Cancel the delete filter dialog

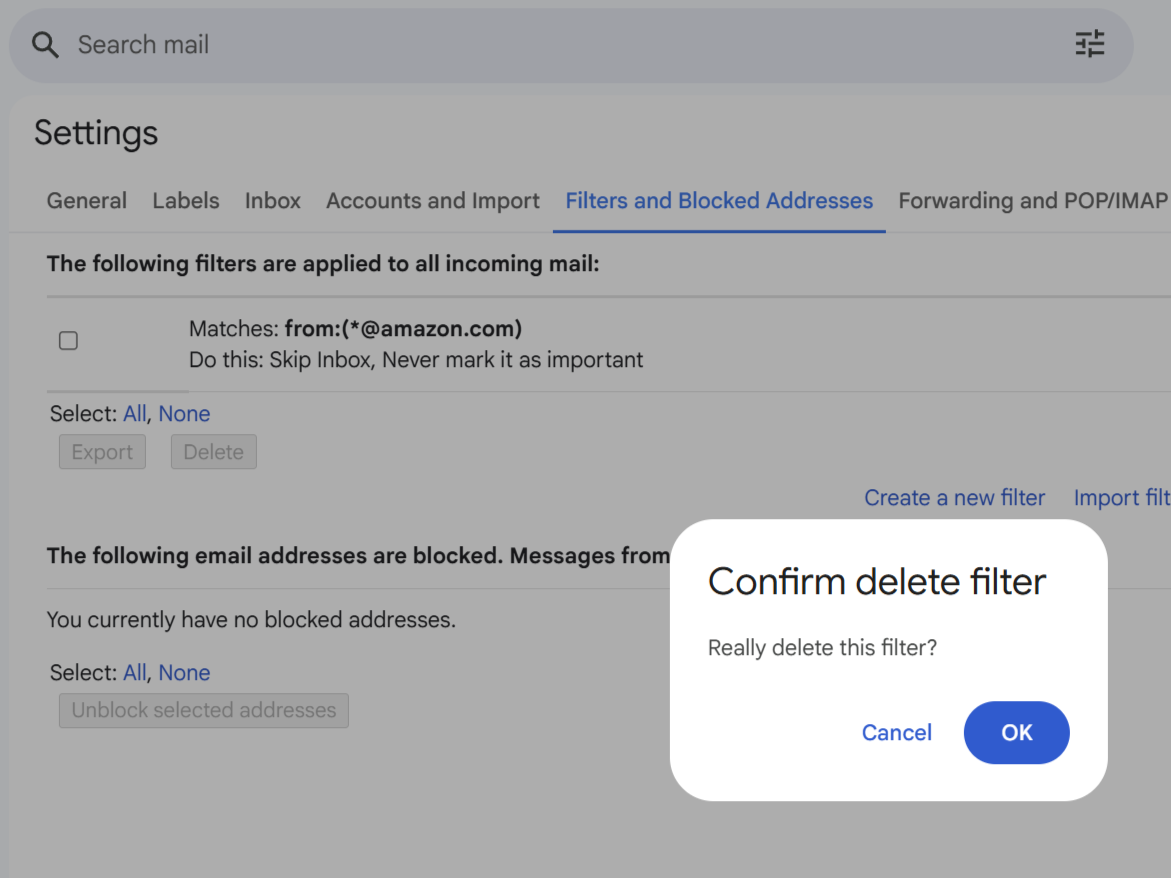pos(896,733)
